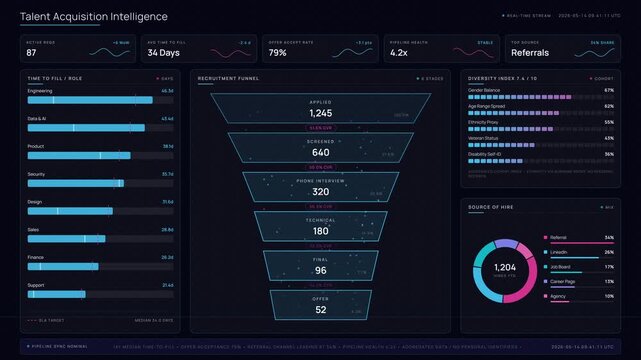Select the Engineering time-to-fill bar
The height and width of the screenshot is (360, 641).
tap(101, 100)
